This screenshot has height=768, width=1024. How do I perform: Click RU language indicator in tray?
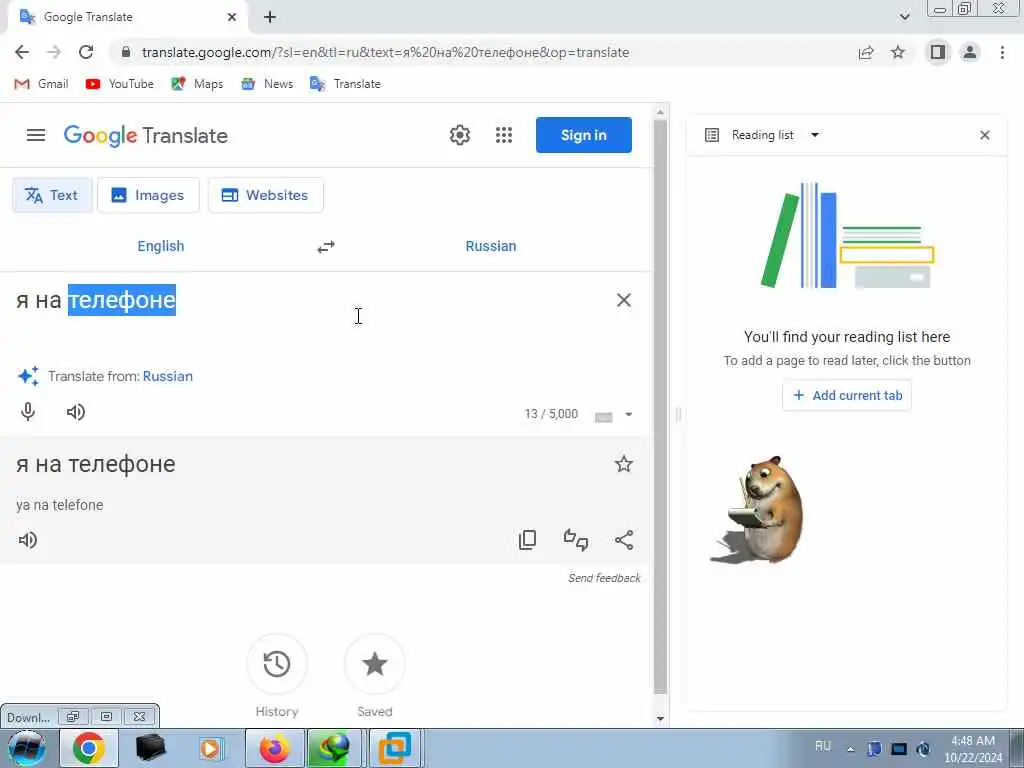(823, 746)
